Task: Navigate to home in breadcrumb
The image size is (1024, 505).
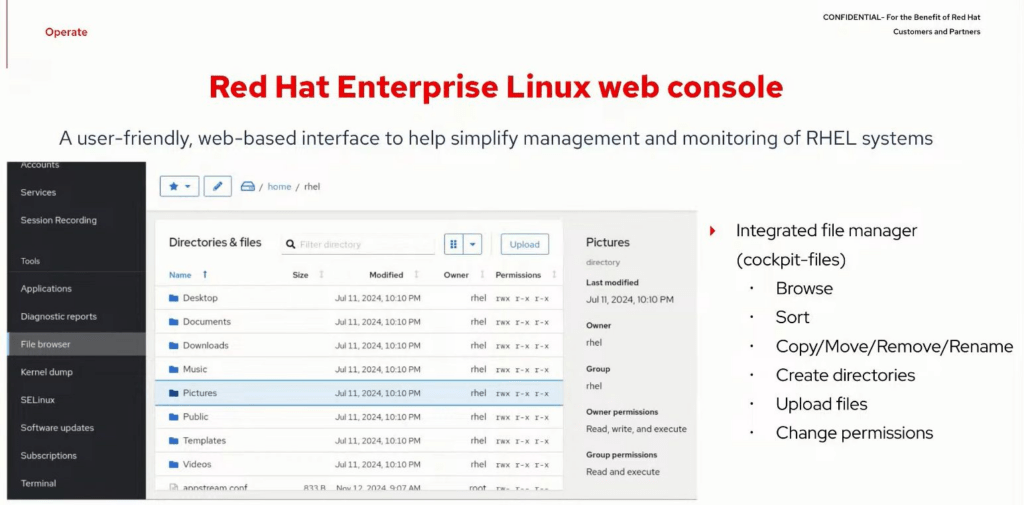Action: click(279, 186)
